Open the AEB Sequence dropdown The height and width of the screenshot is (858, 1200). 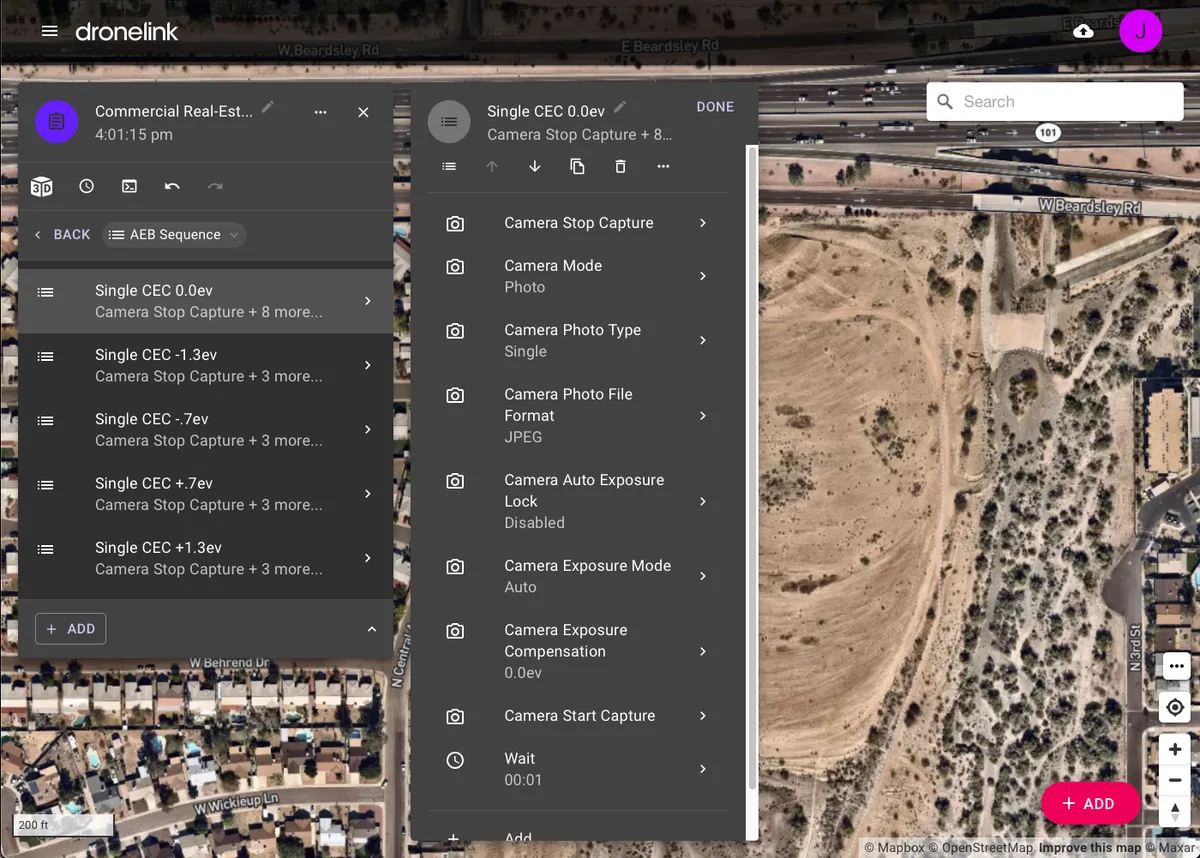click(175, 235)
